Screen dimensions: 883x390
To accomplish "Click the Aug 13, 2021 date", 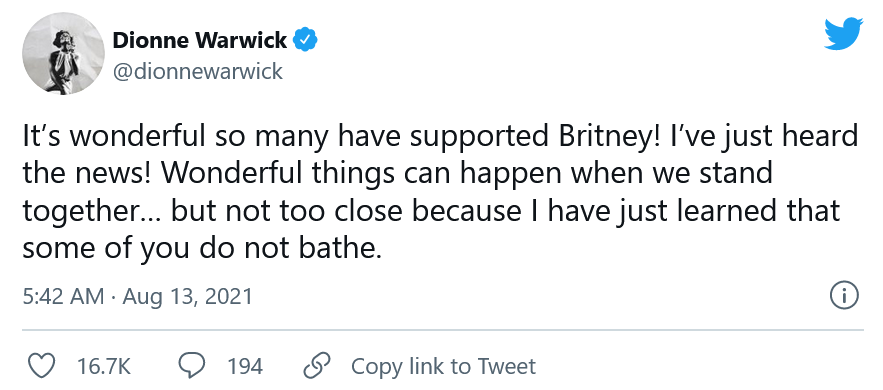I will coord(187,297).
